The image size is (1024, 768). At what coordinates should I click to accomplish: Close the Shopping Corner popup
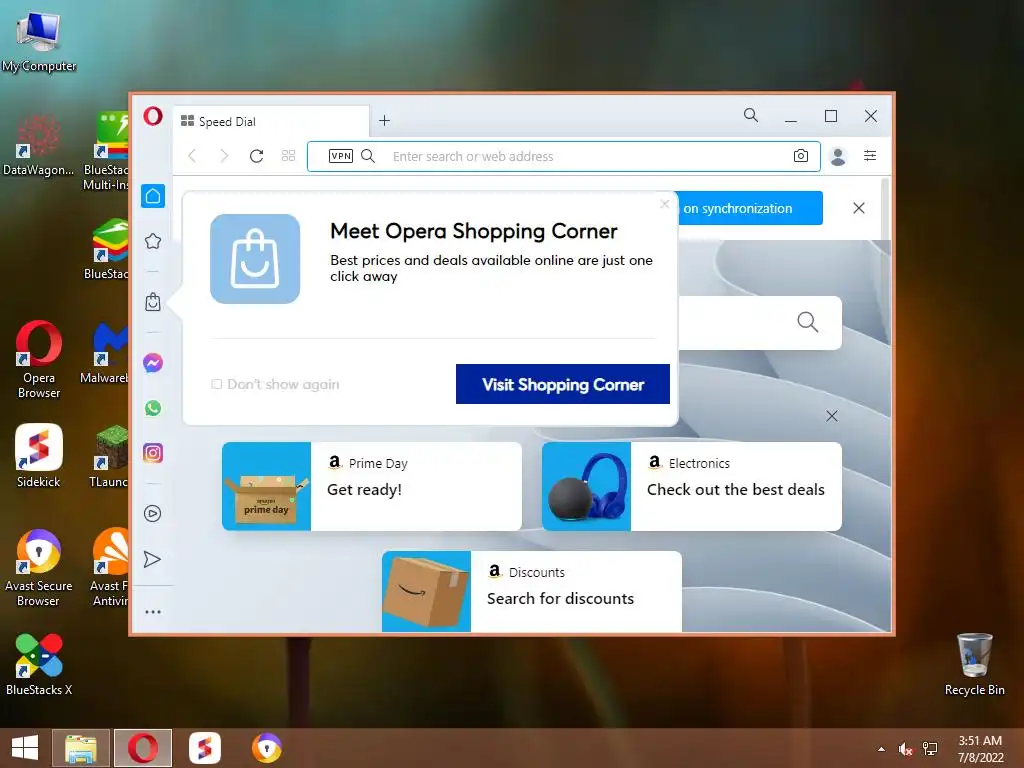click(665, 204)
